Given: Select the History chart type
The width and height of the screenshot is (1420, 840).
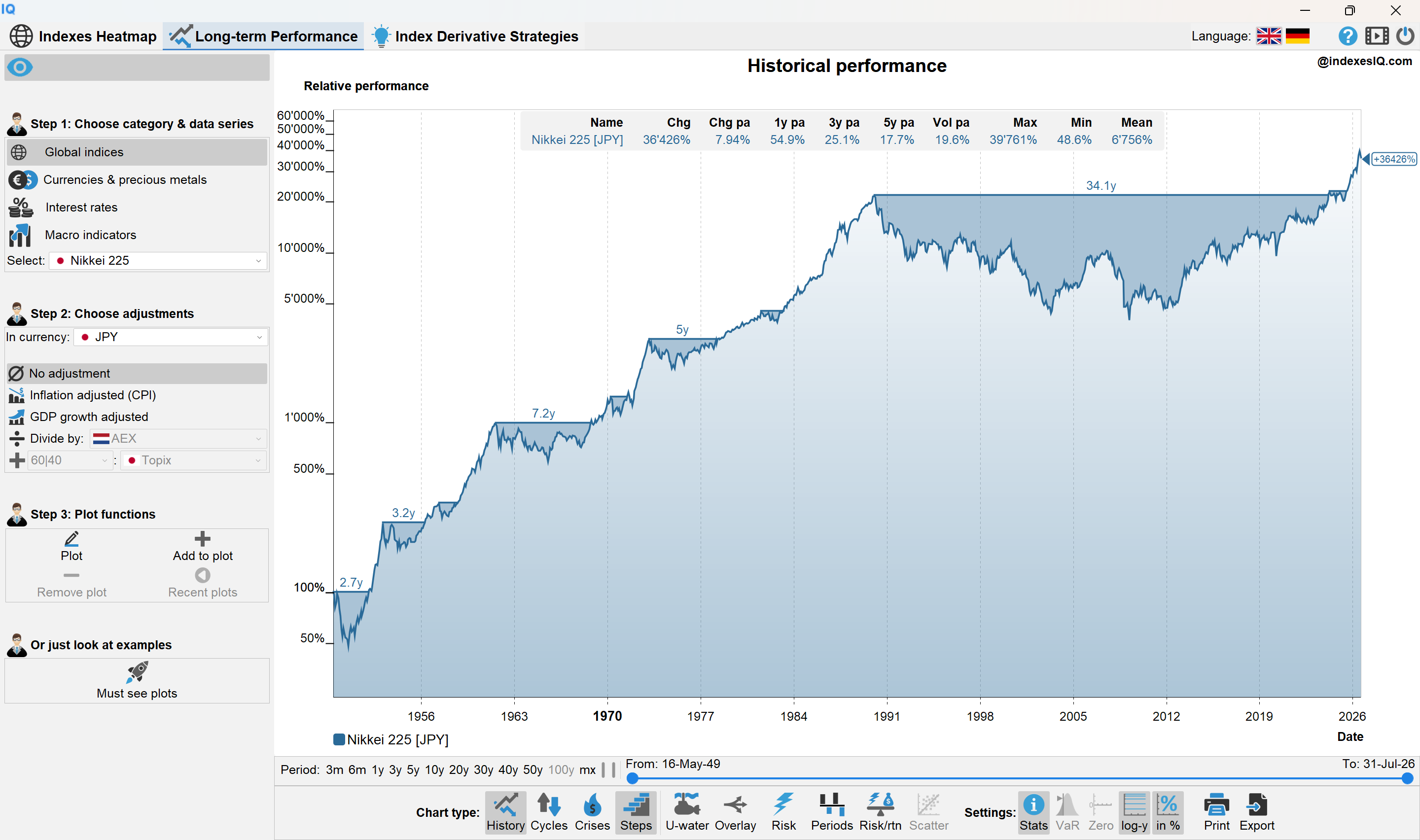Looking at the screenshot, I should click(505, 812).
